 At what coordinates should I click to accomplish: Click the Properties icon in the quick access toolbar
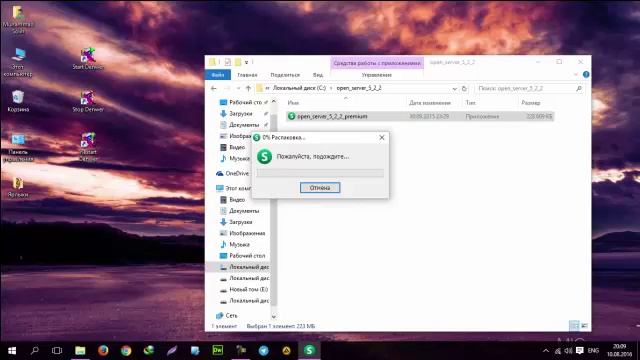[228, 62]
